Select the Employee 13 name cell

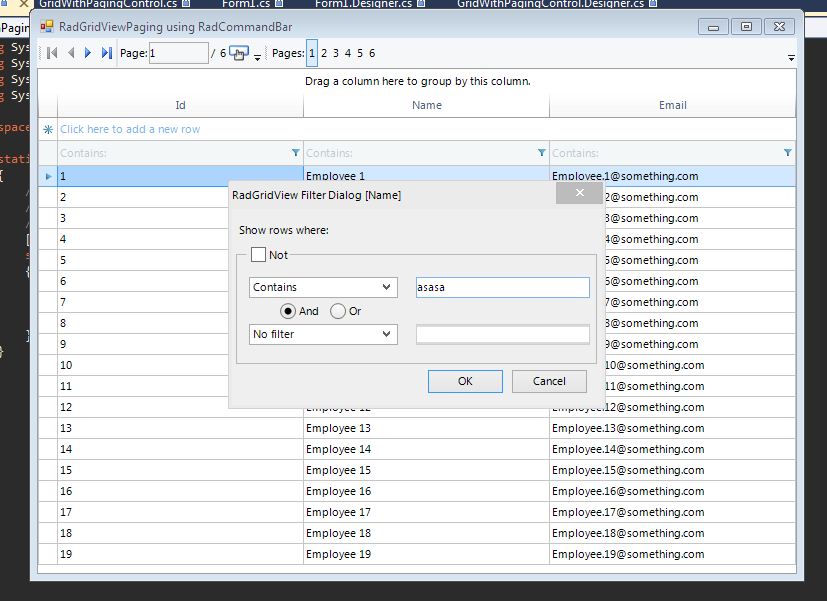point(426,428)
